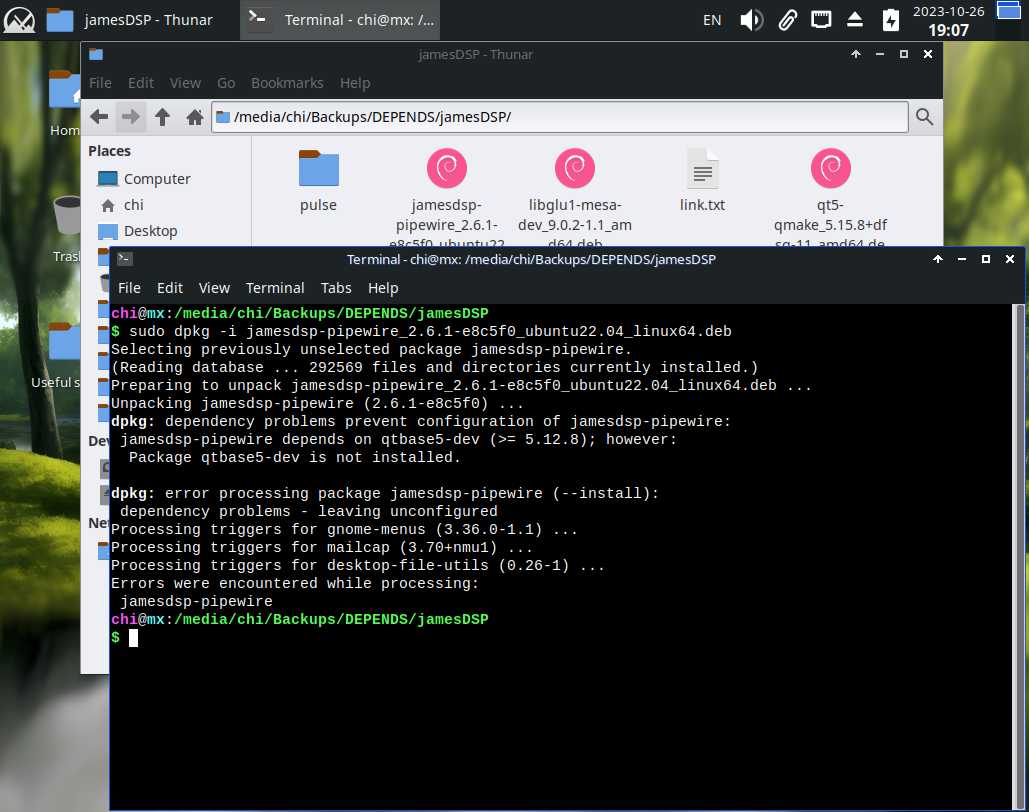The height and width of the screenshot is (812, 1029).
Task: Switch to jamesDSP - Thunar taskbar button
Action: click(x=130, y=20)
